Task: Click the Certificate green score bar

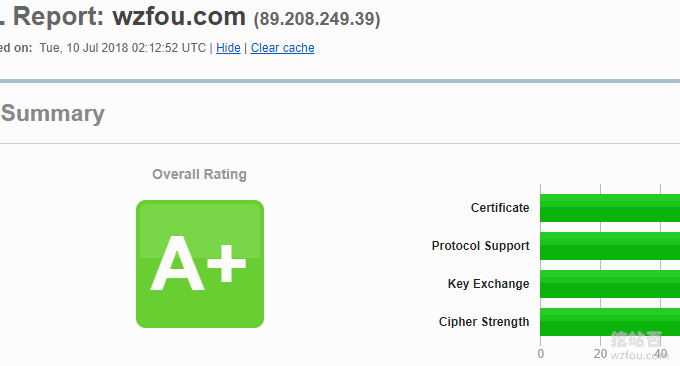Action: (x=610, y=208)
